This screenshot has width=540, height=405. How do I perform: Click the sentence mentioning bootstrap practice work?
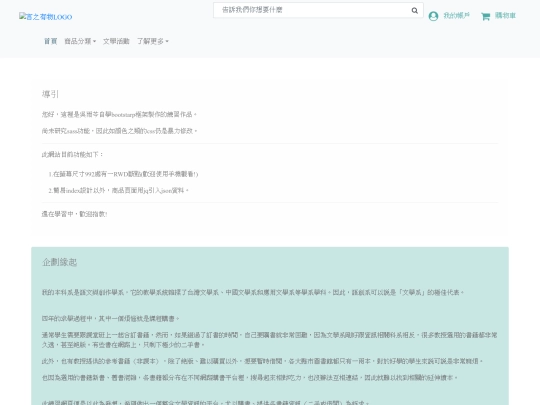[x=119, y=114]
